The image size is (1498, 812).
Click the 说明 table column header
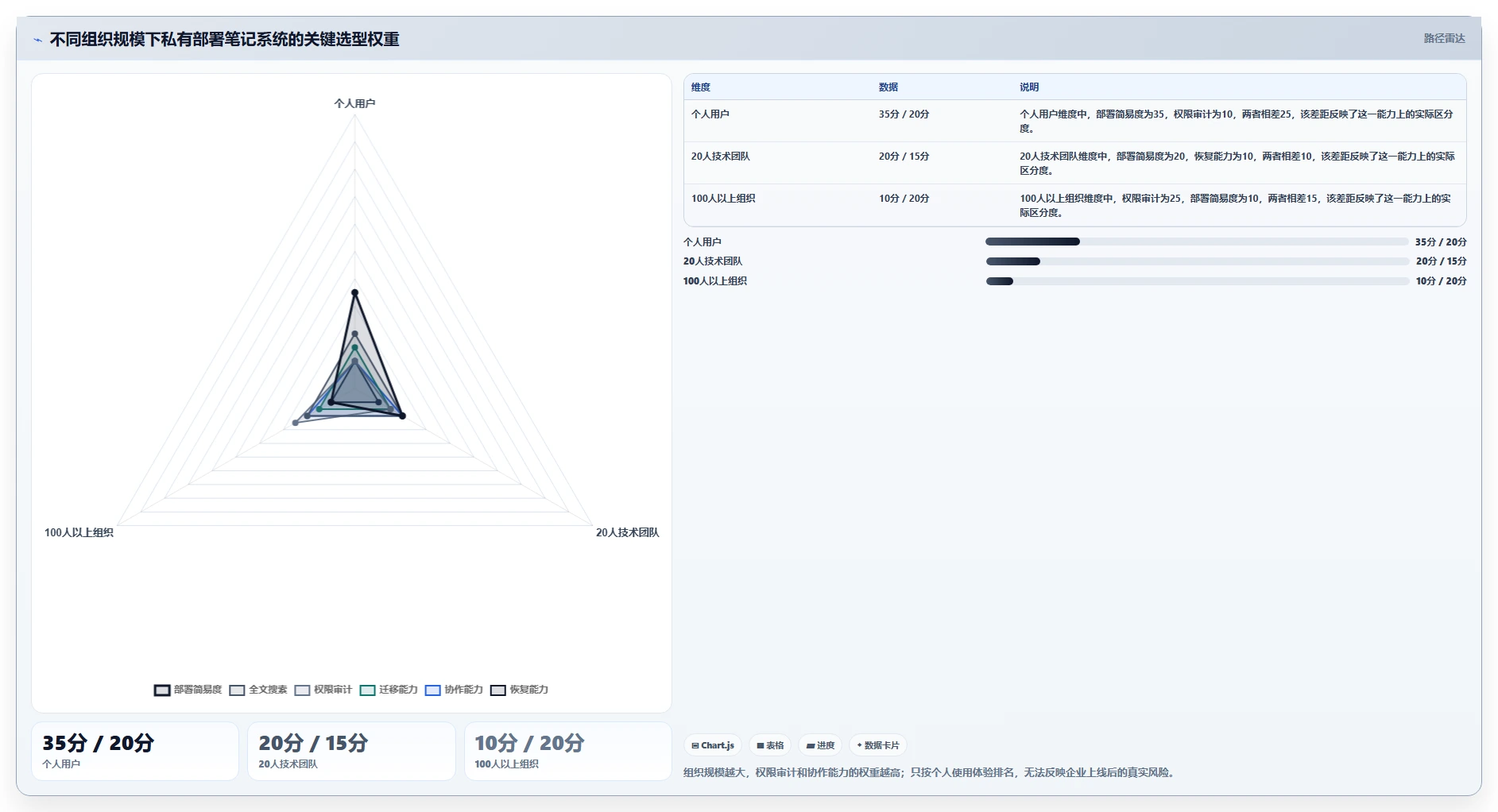(1029, 87)
